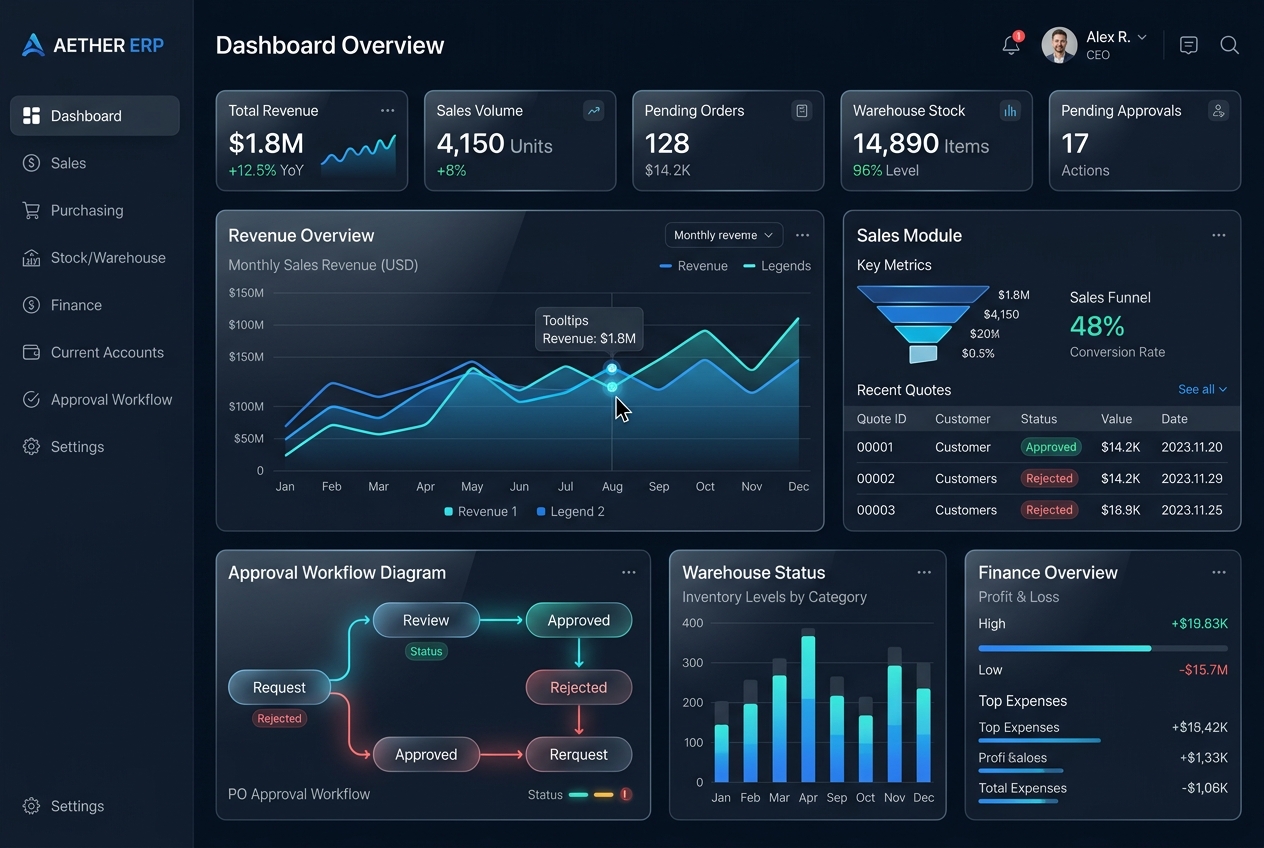The width and height of the screenshot is (1264, 848).
Task: Click the Total Expenses -$1,06K value
Action: click(1204, 788)
